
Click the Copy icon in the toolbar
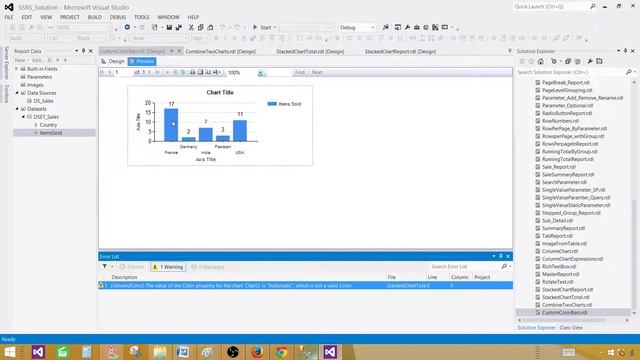coord(200,27)
